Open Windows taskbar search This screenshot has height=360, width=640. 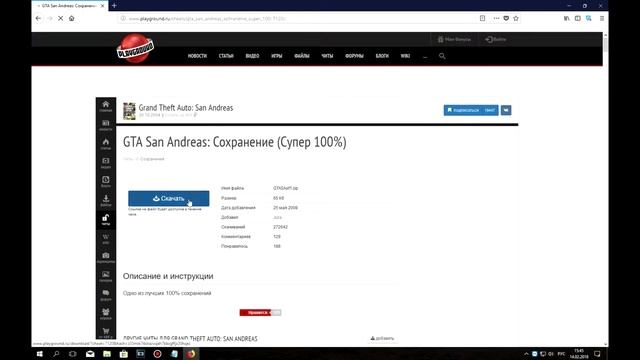point(56,354)
